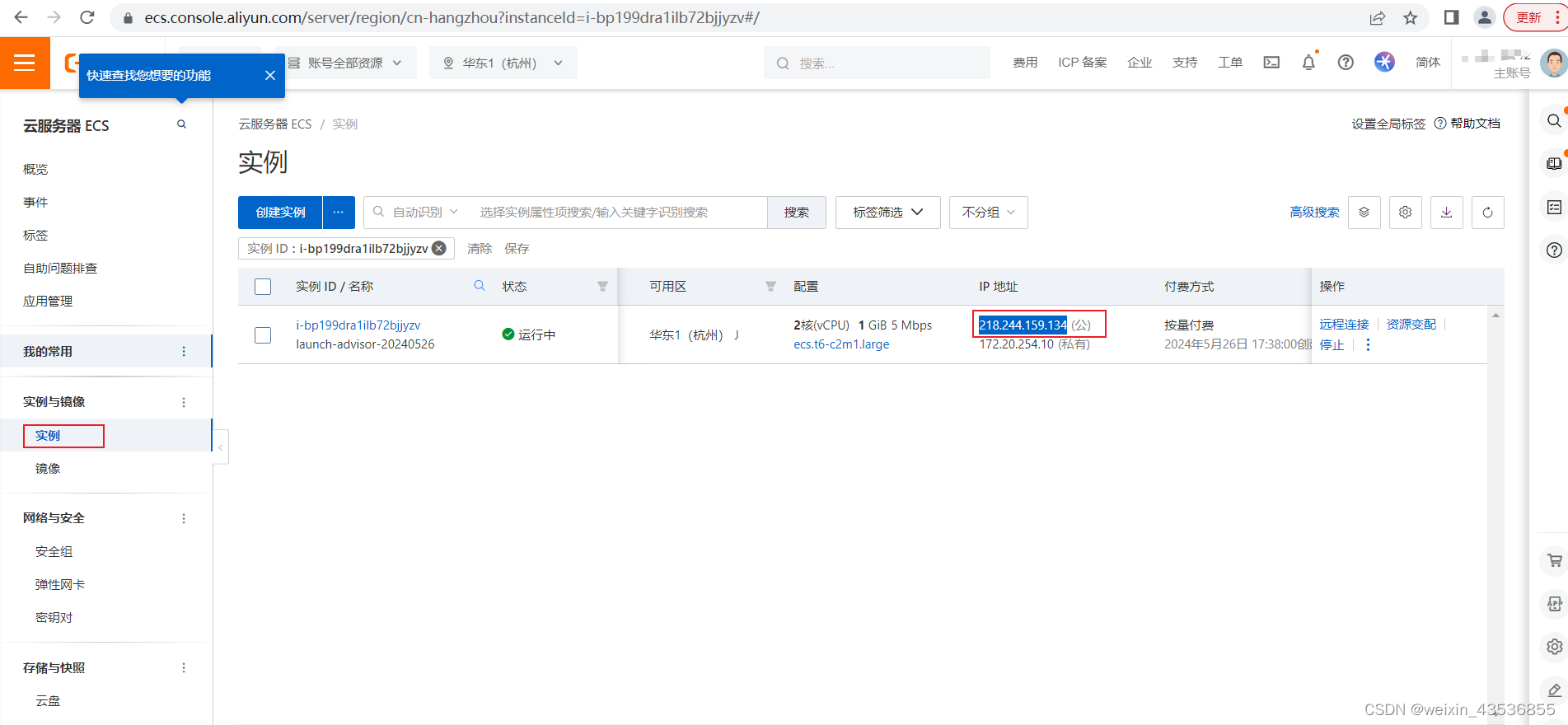Viewport: 1568px width, 725px height.
Task: Open 实例与镜像 section options dots
Action: pos(184,402)
